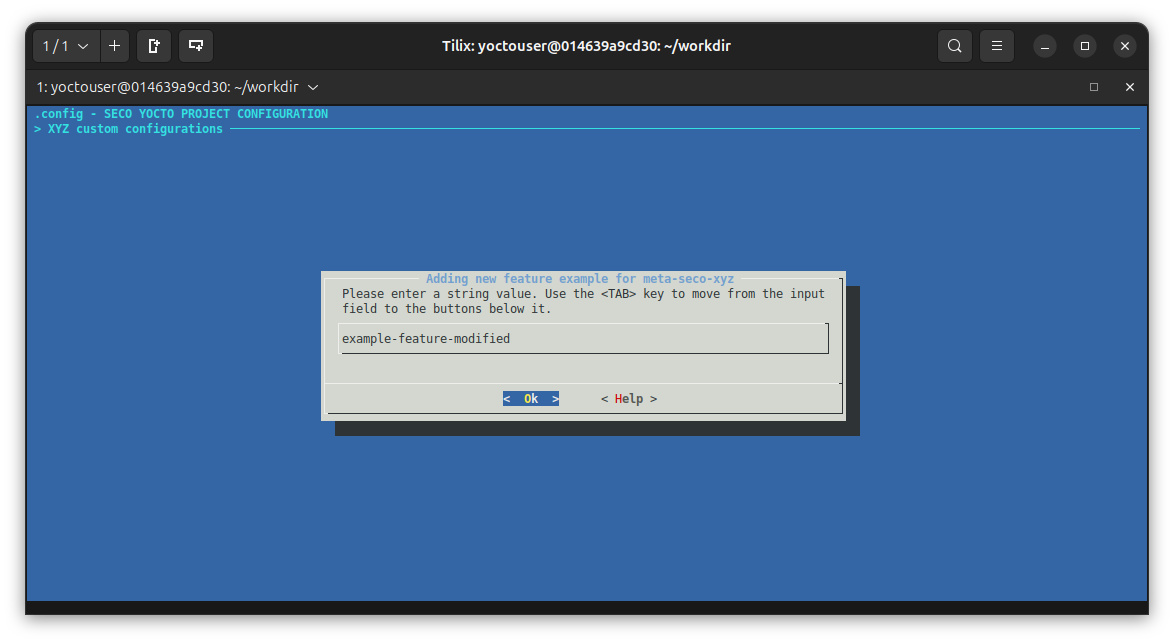The height and width of the screenshot is (643, 1174).
Task: Add a new session with the plus icon
Action: (x=114, y=45)
